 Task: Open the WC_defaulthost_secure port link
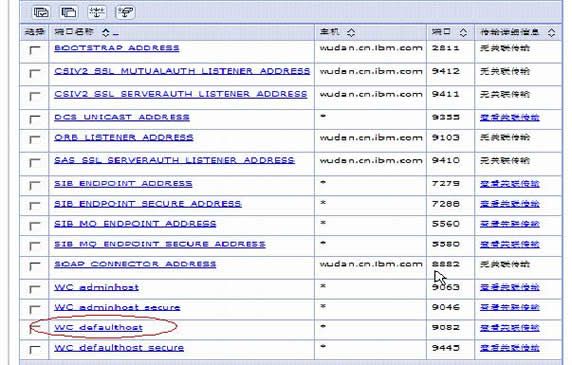119,347
